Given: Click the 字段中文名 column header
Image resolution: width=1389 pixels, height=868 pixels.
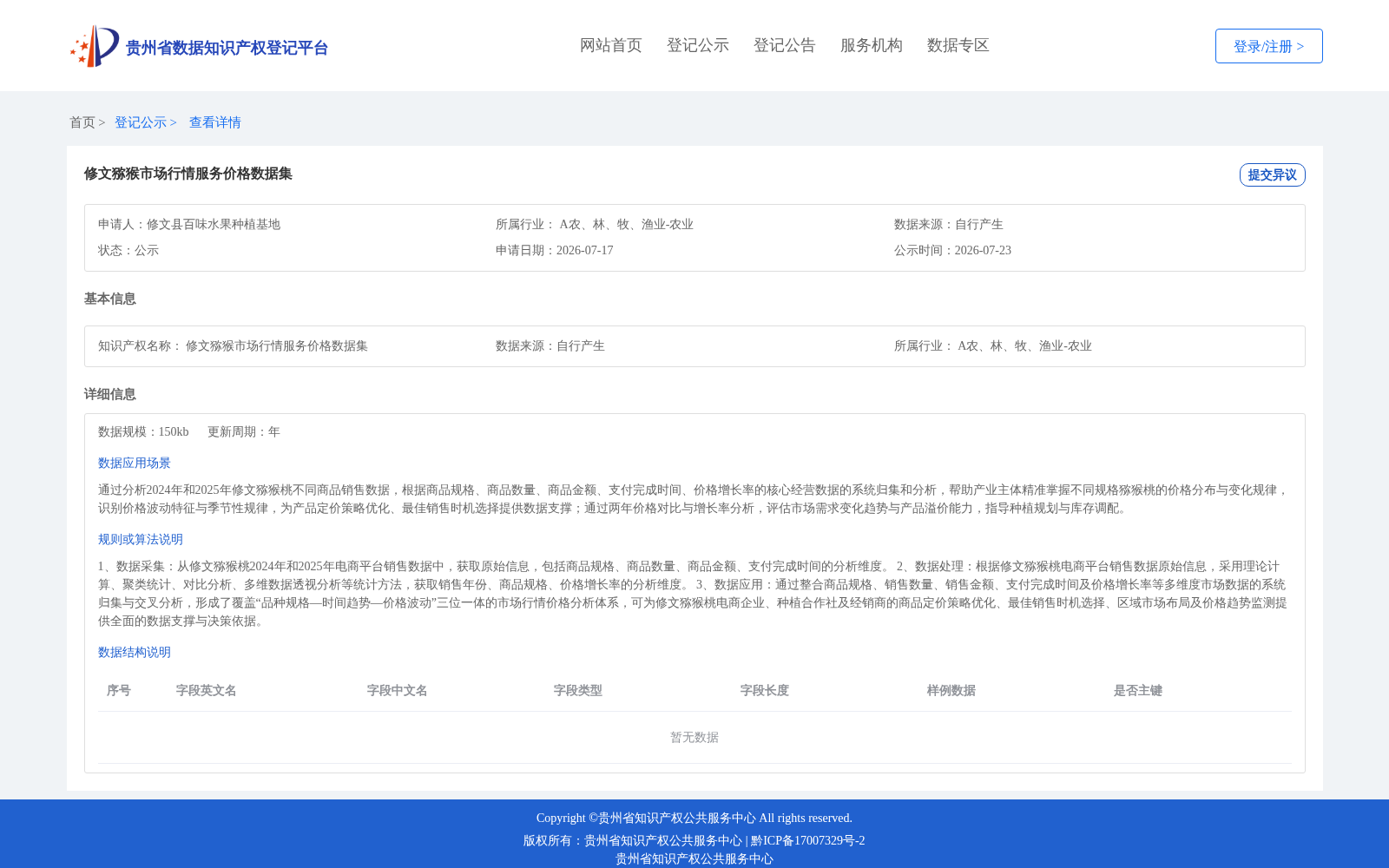Looking at the screenshot, I should 398,690.
